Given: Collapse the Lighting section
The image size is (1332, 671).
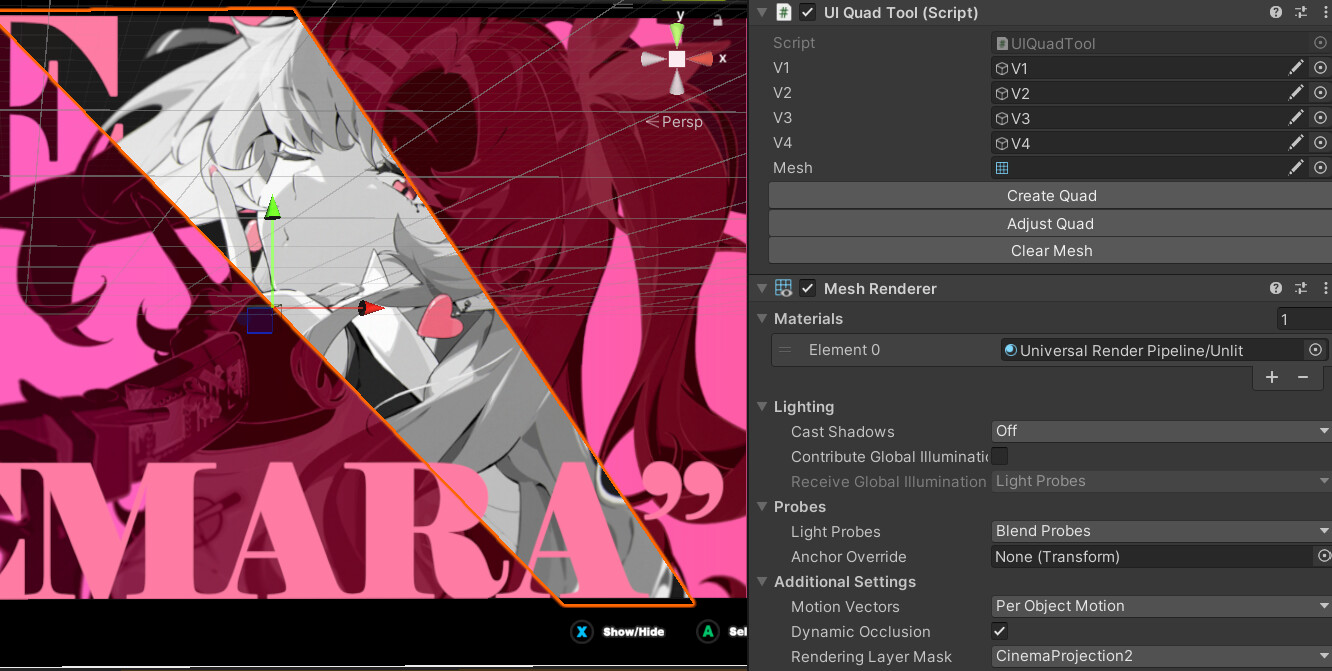Looking at the screenshot, I should click(x=763, y=407).
